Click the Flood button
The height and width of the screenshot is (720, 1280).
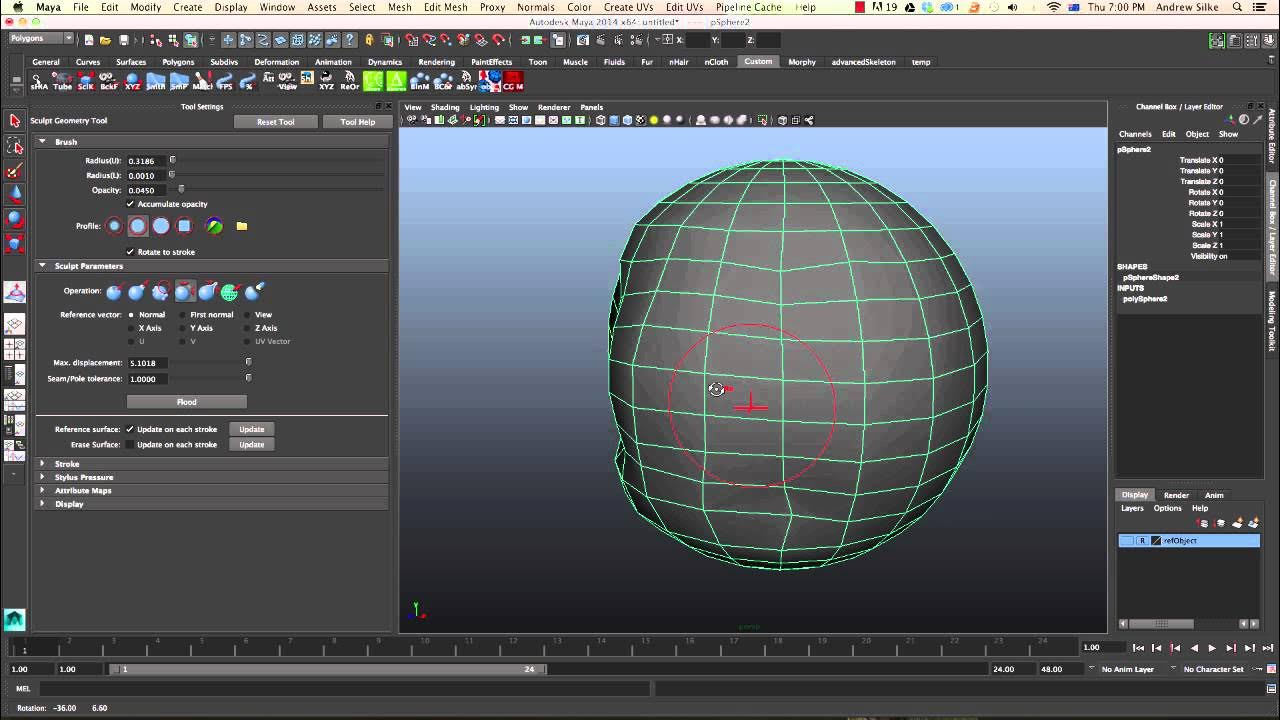pyautogui.click(x=187, y=402)
